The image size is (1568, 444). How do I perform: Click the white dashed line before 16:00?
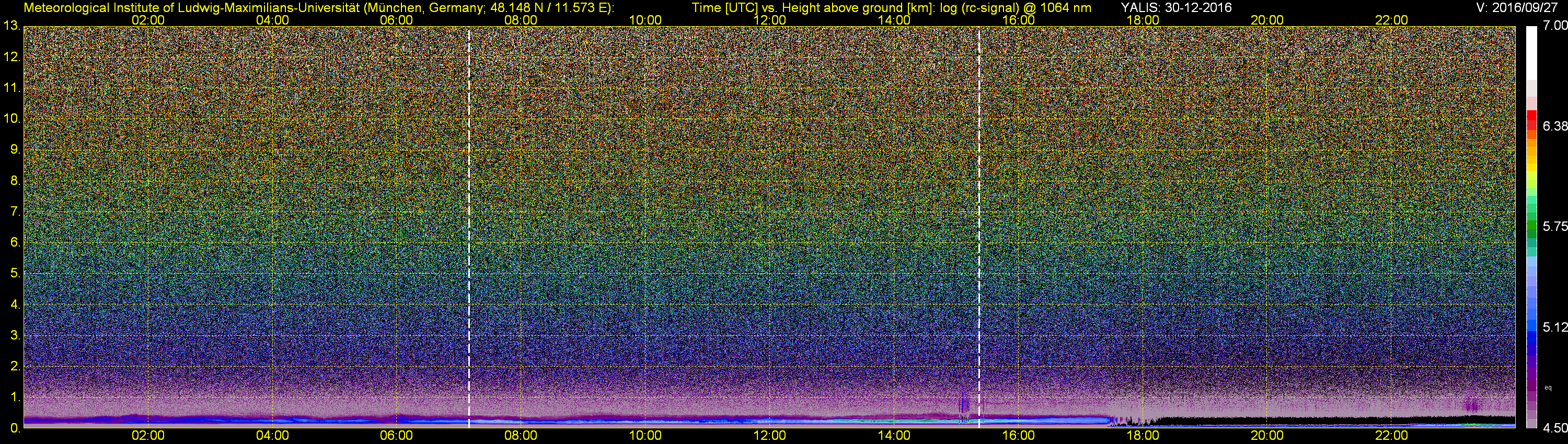click(979, 225)
